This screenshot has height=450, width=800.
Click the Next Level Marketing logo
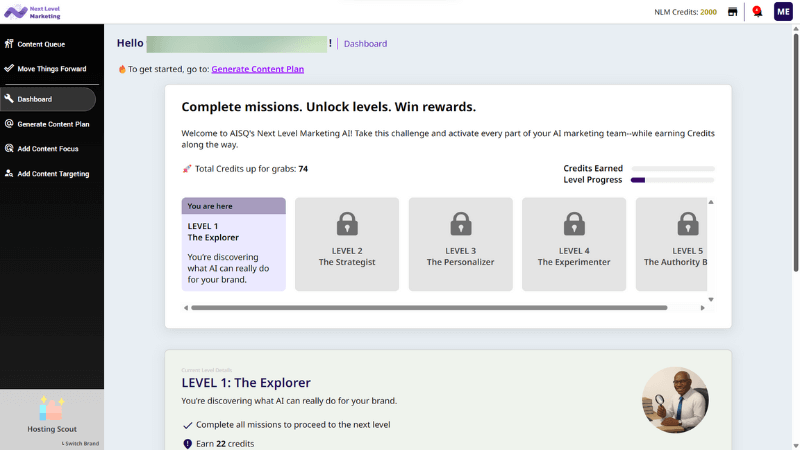(32, 11)
